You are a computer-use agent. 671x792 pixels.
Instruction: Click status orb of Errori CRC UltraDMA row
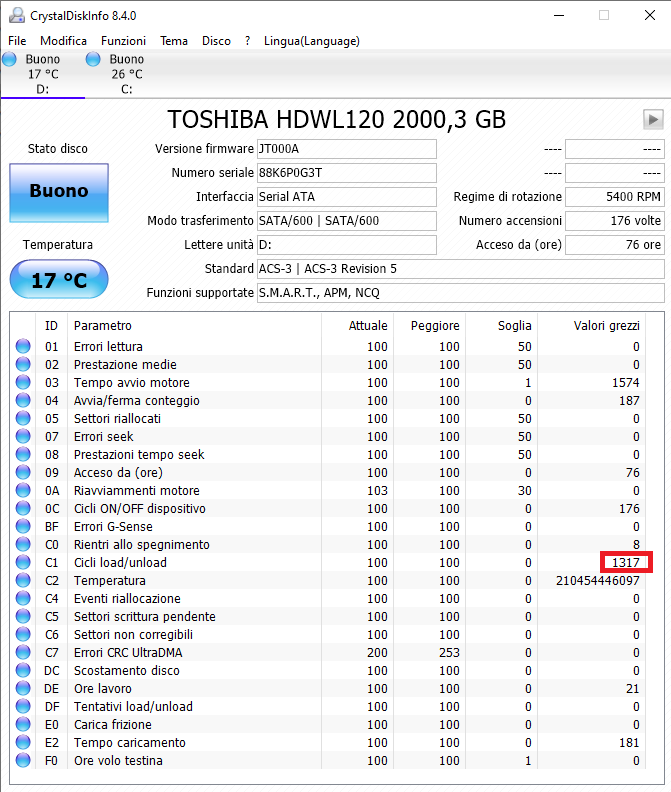(x=23, y=652)
